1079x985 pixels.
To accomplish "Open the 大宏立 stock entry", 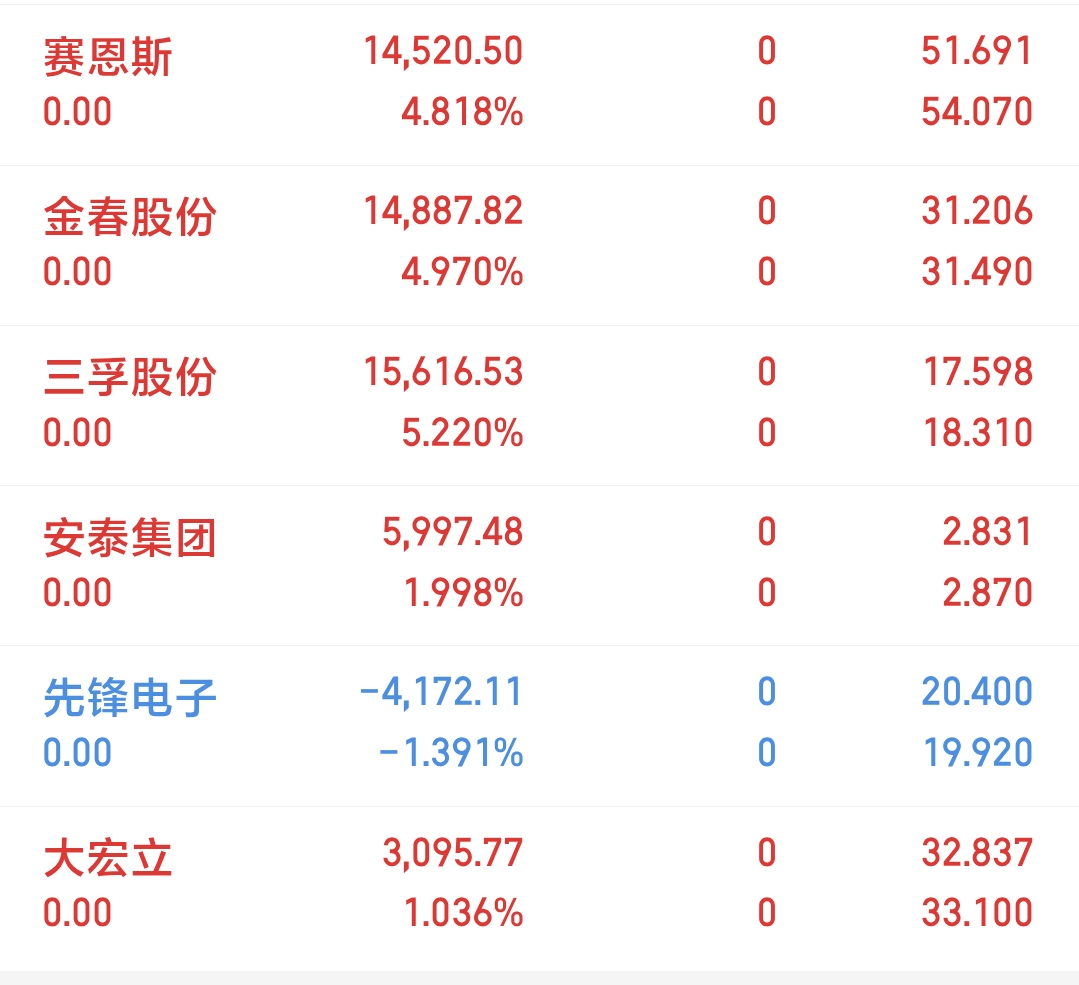I will (x=540, y=889).
